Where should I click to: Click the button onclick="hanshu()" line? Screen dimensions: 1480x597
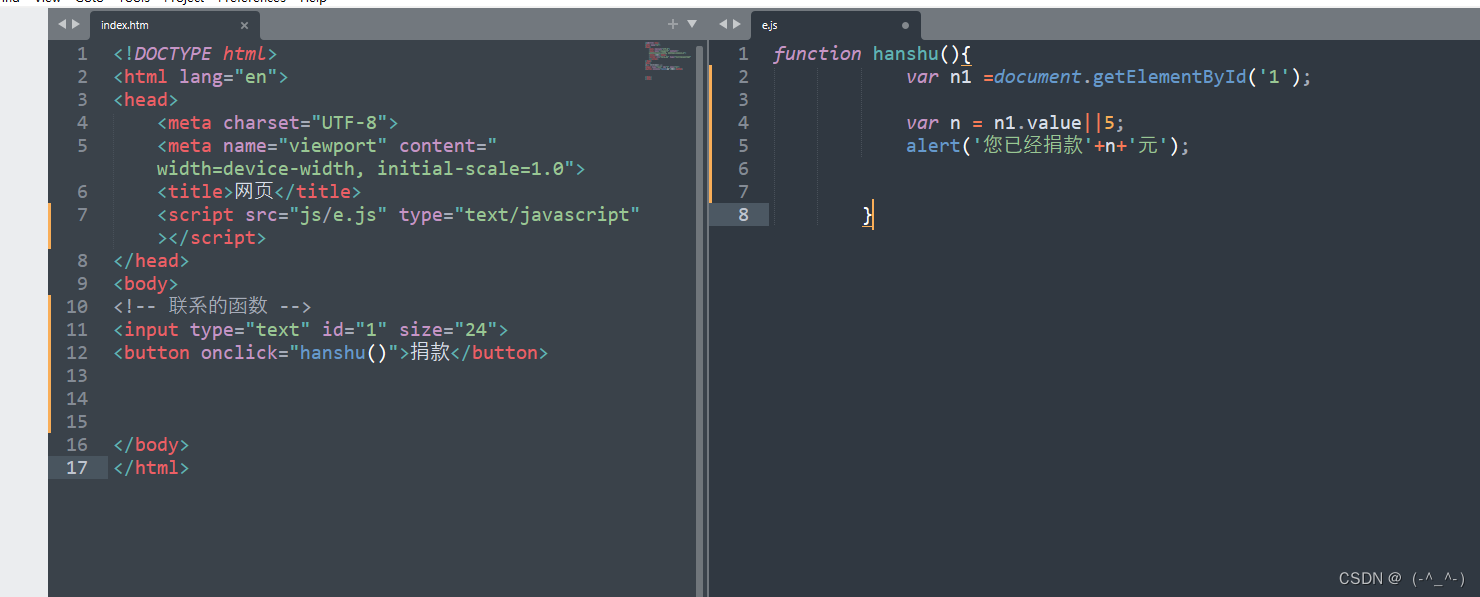tap(331, 353)
